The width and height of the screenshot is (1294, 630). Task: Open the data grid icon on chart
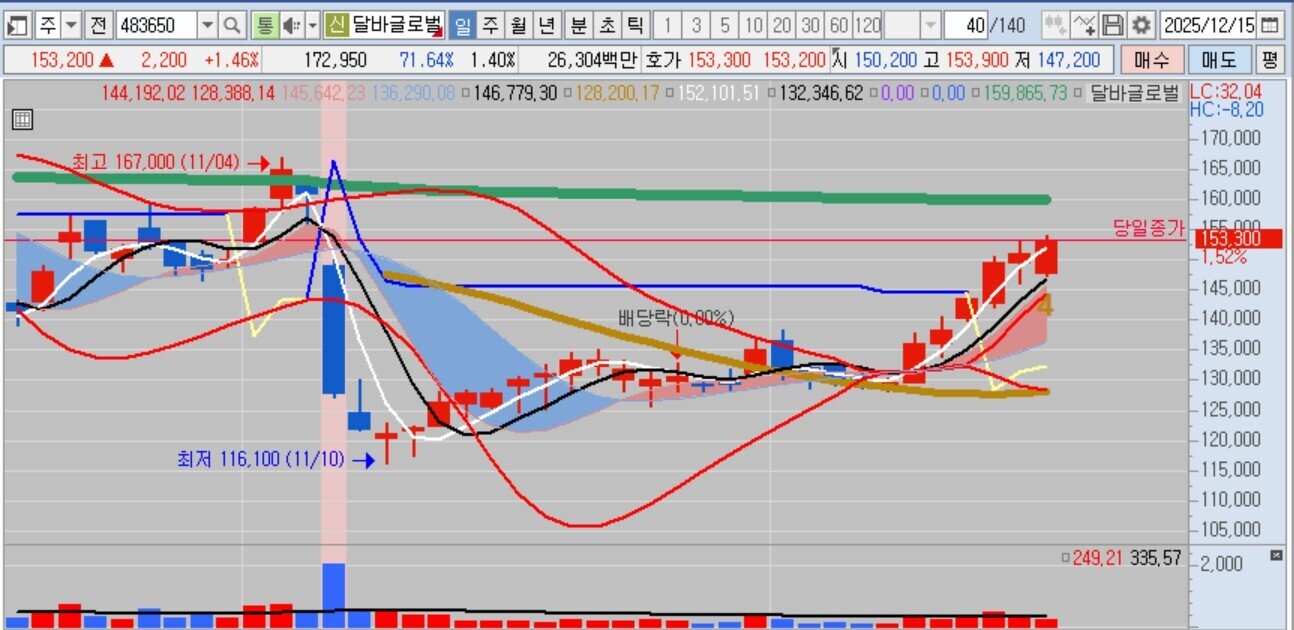pos(22,120)
